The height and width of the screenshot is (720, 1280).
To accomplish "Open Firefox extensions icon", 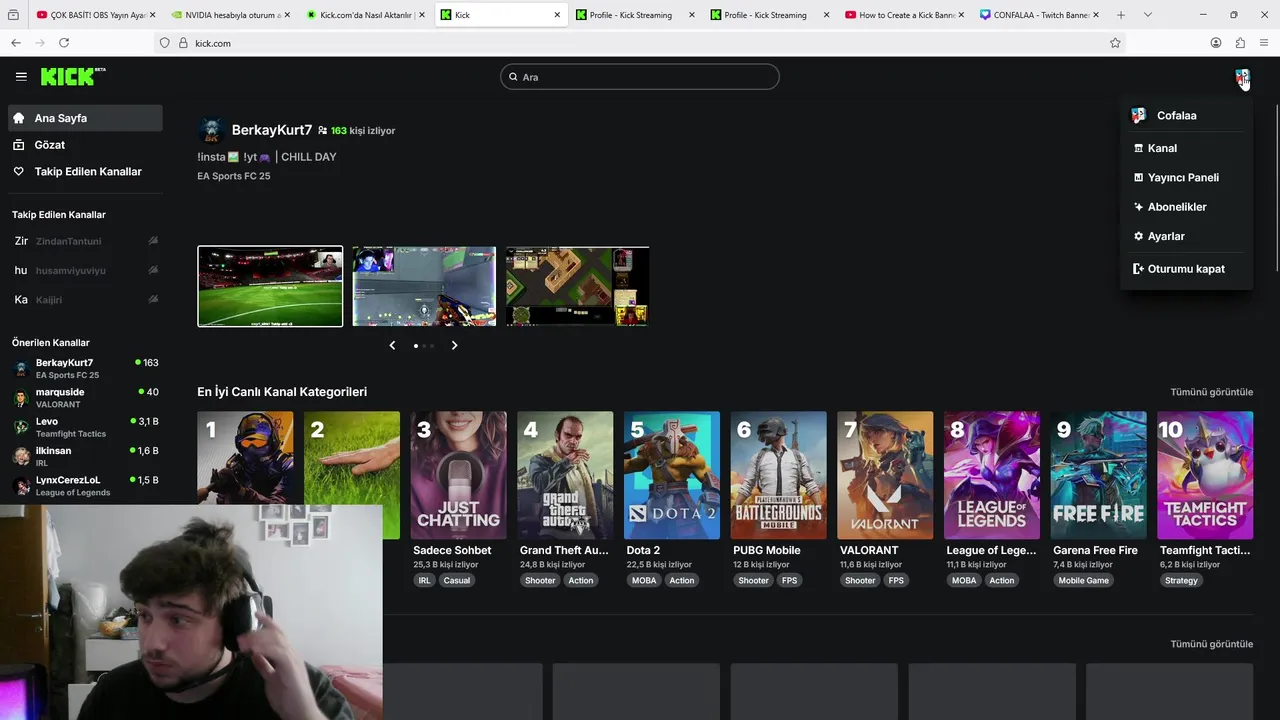I will [1240, 43].
